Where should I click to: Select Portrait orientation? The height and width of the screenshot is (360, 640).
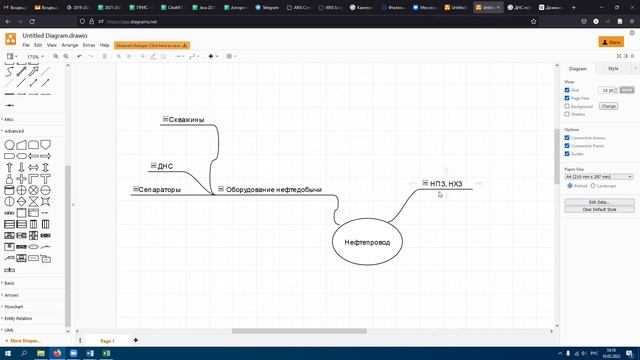(570, 186)
